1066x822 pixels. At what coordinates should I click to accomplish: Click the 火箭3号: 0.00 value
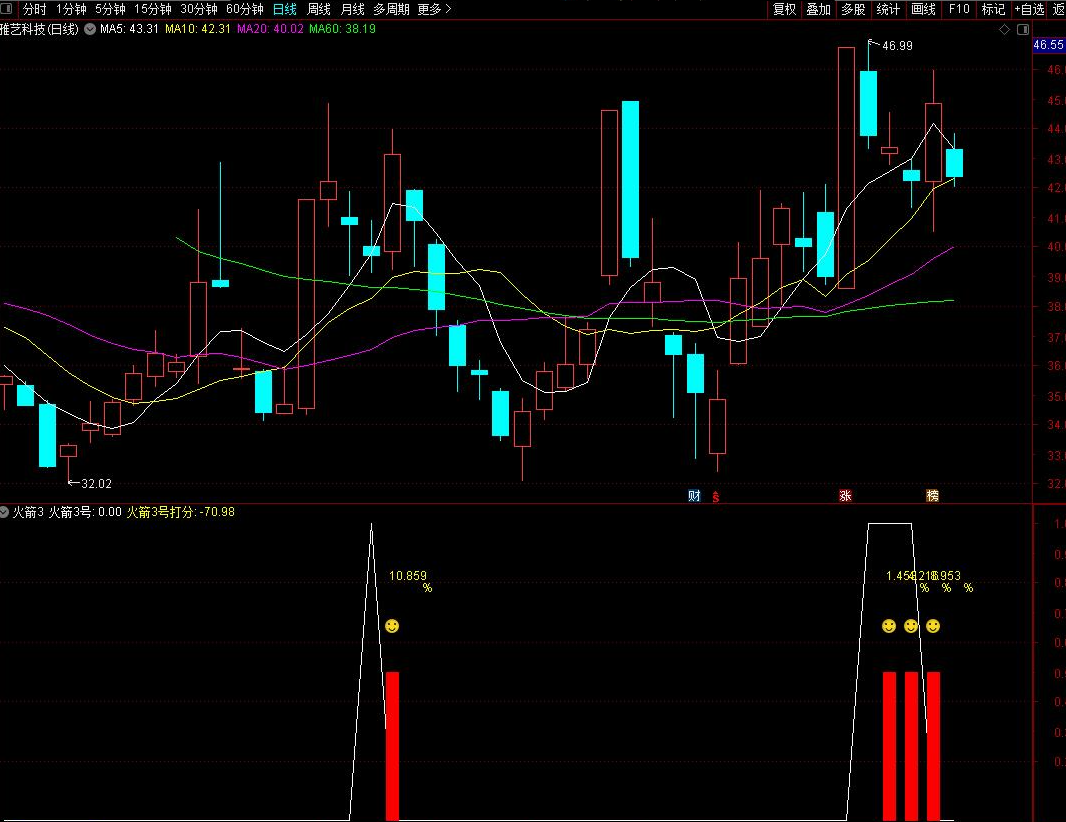click(85, 512)
